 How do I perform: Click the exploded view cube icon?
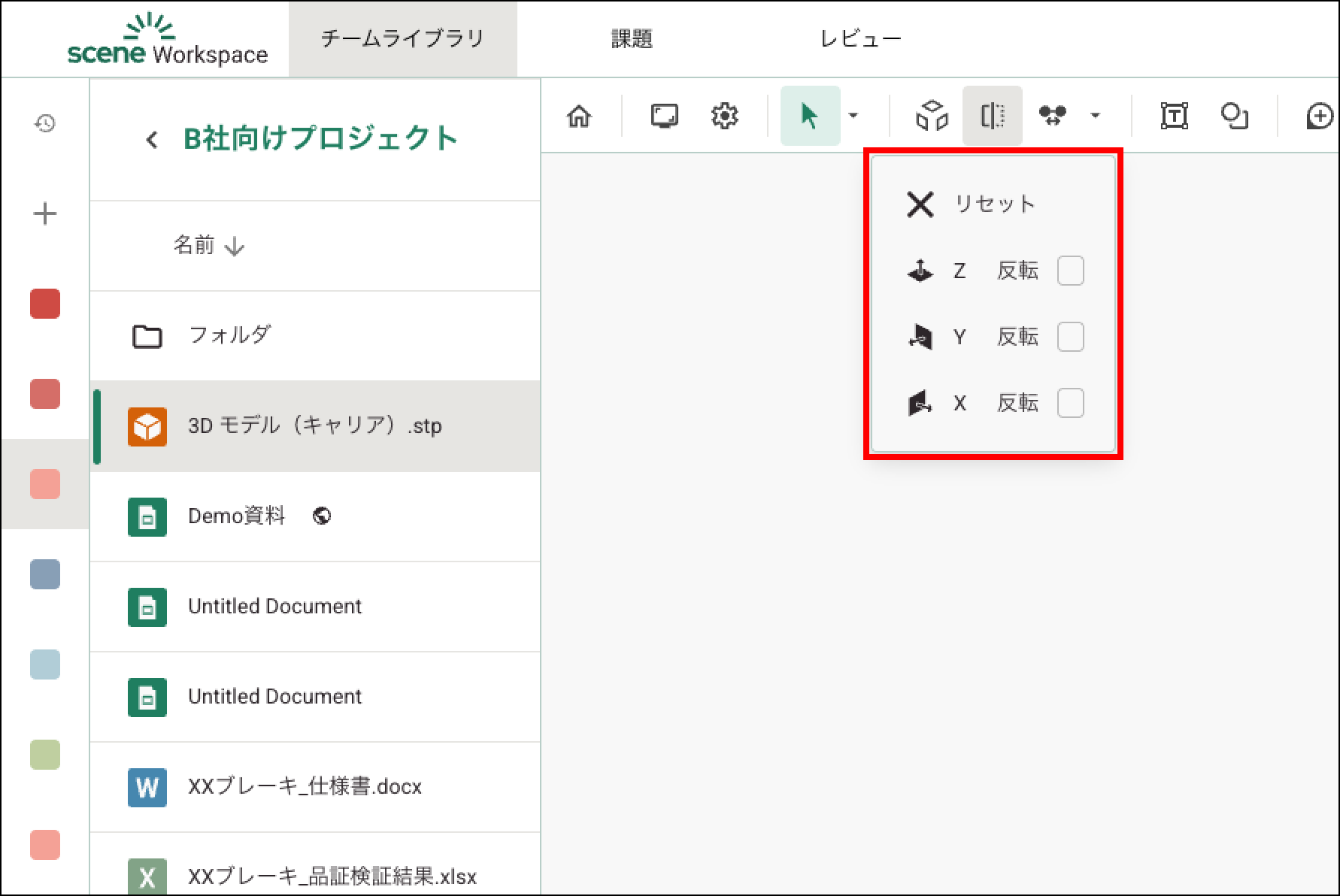(932, 117)
